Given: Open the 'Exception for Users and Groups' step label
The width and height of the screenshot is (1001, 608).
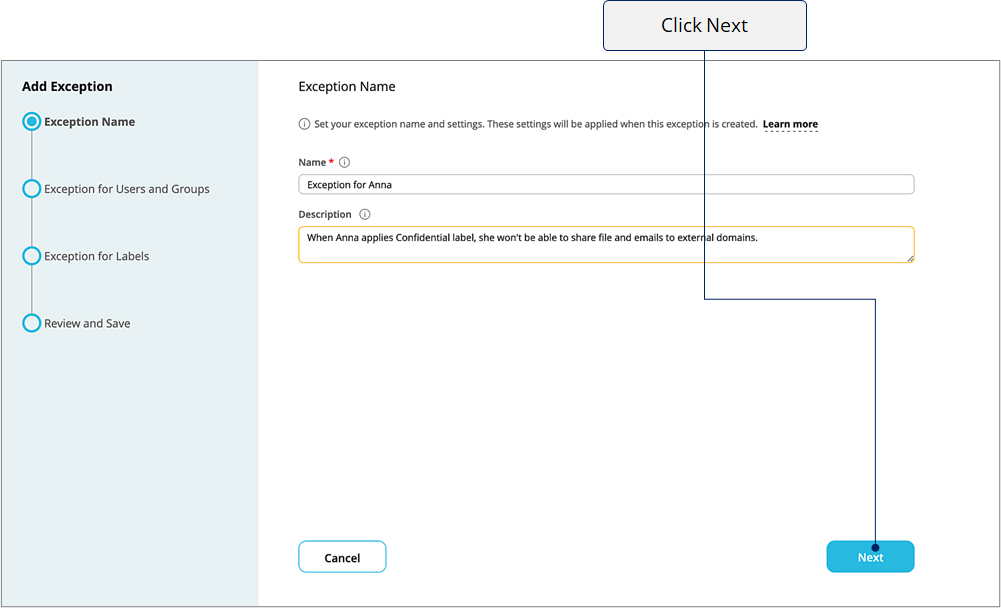Looking at the screenshot, I should point(126,189).
